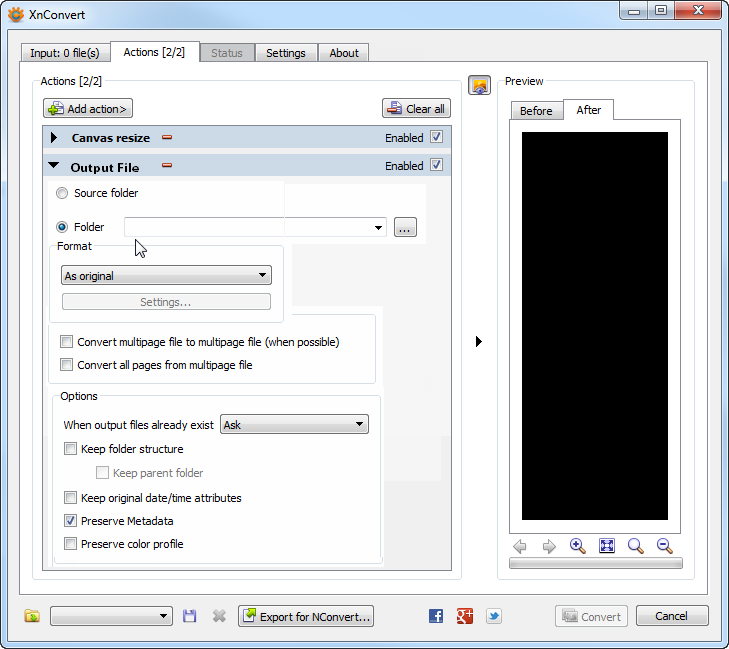Expand the Canvas resize action
The height and width of the screenshot is (649, 729).
tap(54, 138)
